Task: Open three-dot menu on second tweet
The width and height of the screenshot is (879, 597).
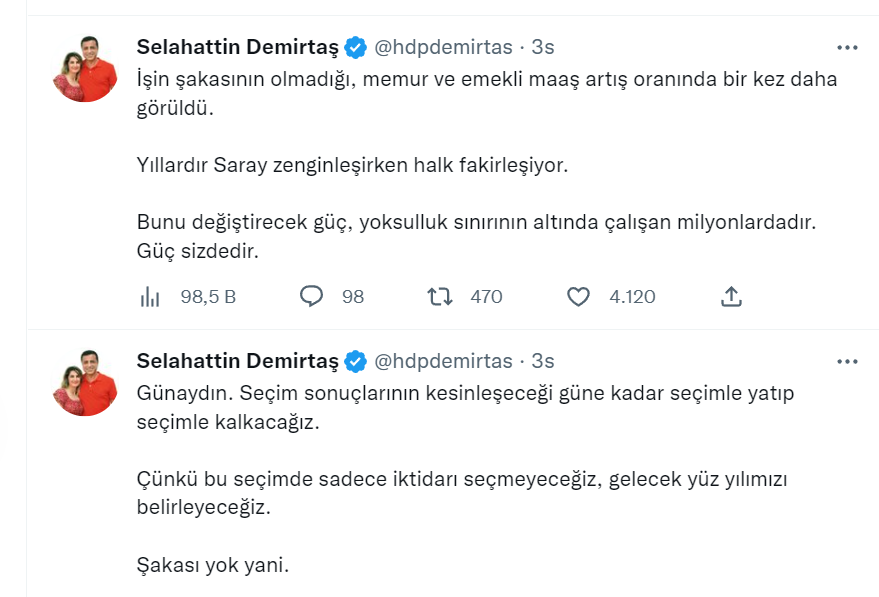Action: [x=847, y=361]
